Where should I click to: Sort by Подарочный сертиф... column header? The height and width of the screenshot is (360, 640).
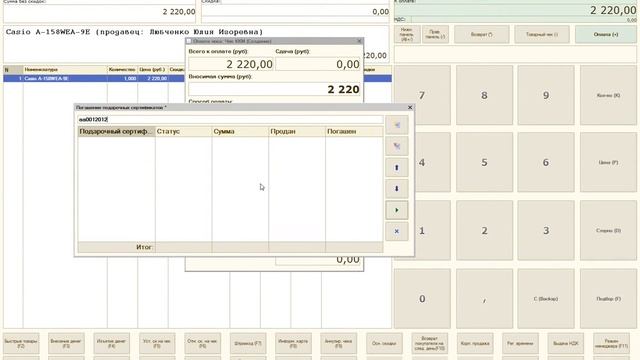point(116,131)
